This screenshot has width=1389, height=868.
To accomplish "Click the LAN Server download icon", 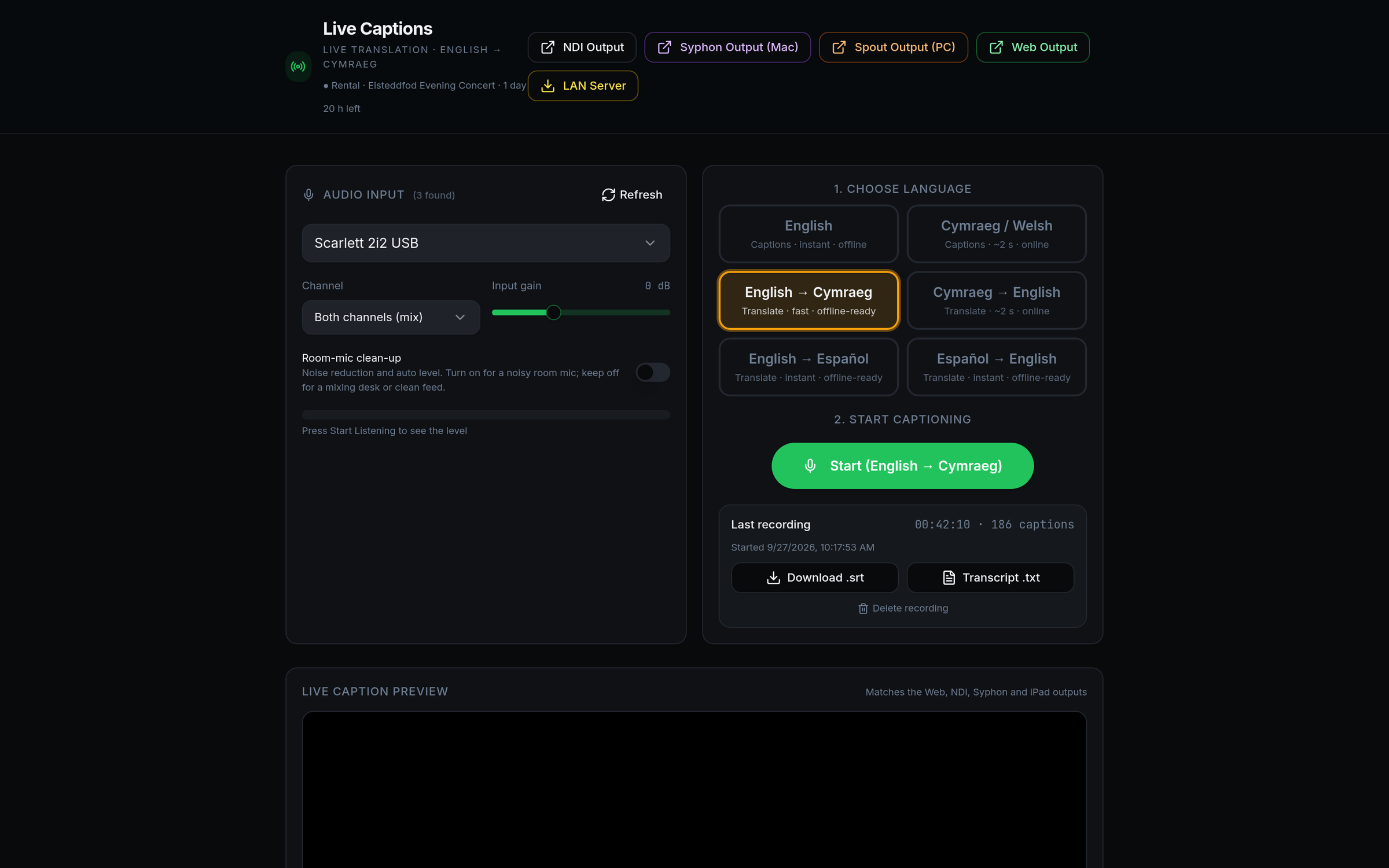I will pos(547,86).
